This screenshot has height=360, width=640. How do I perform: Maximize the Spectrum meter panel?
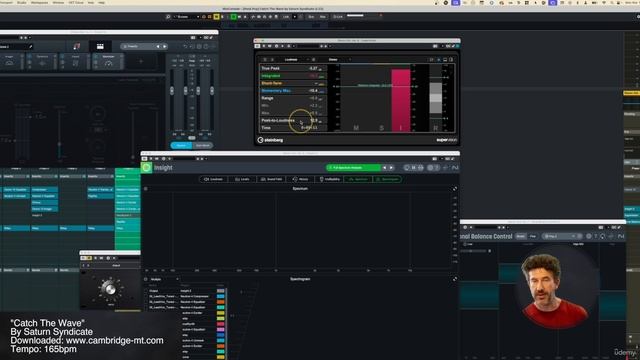point(455,189)
